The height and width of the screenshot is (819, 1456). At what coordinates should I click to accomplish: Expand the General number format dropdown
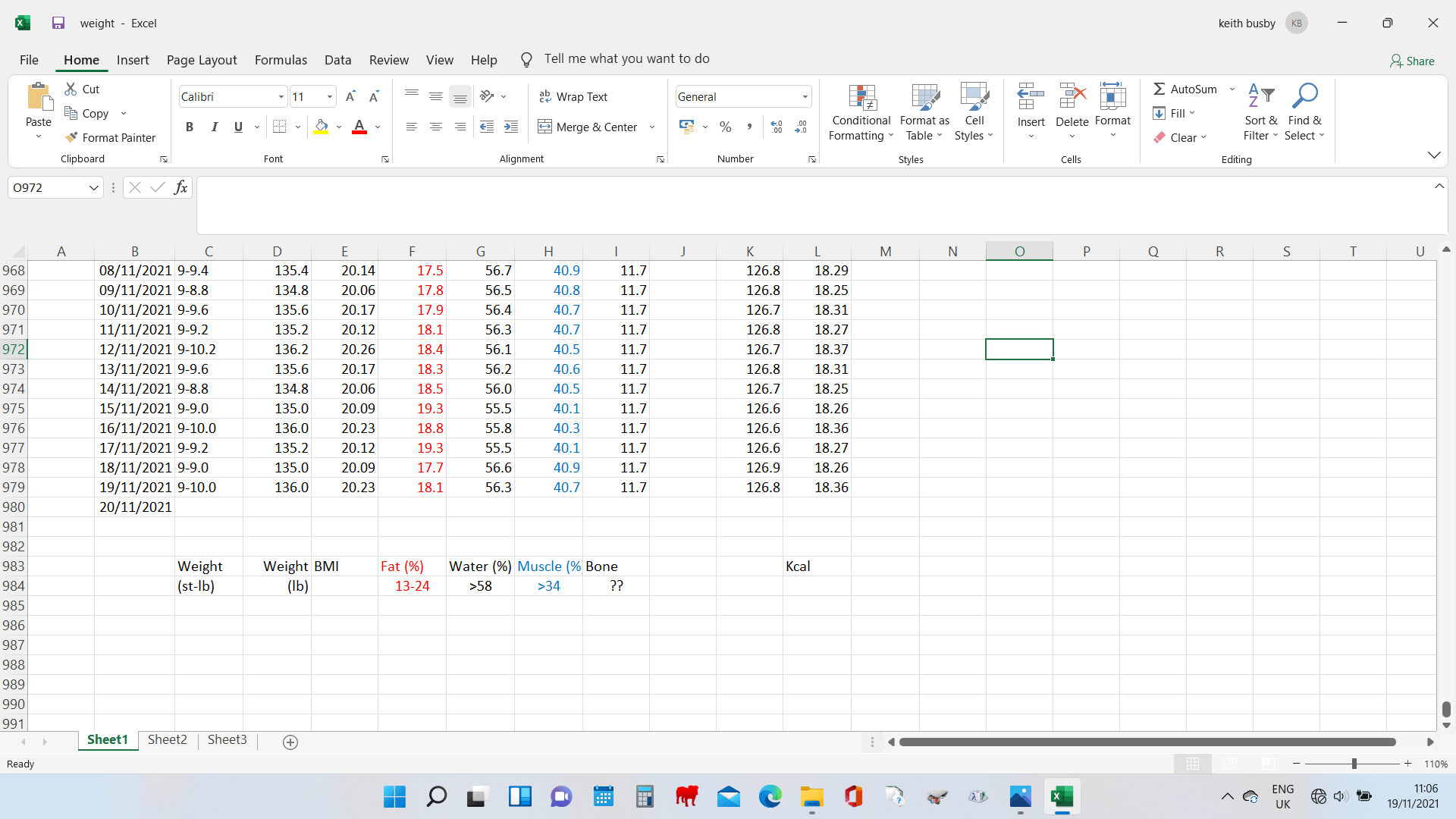(x=805, y=96)
